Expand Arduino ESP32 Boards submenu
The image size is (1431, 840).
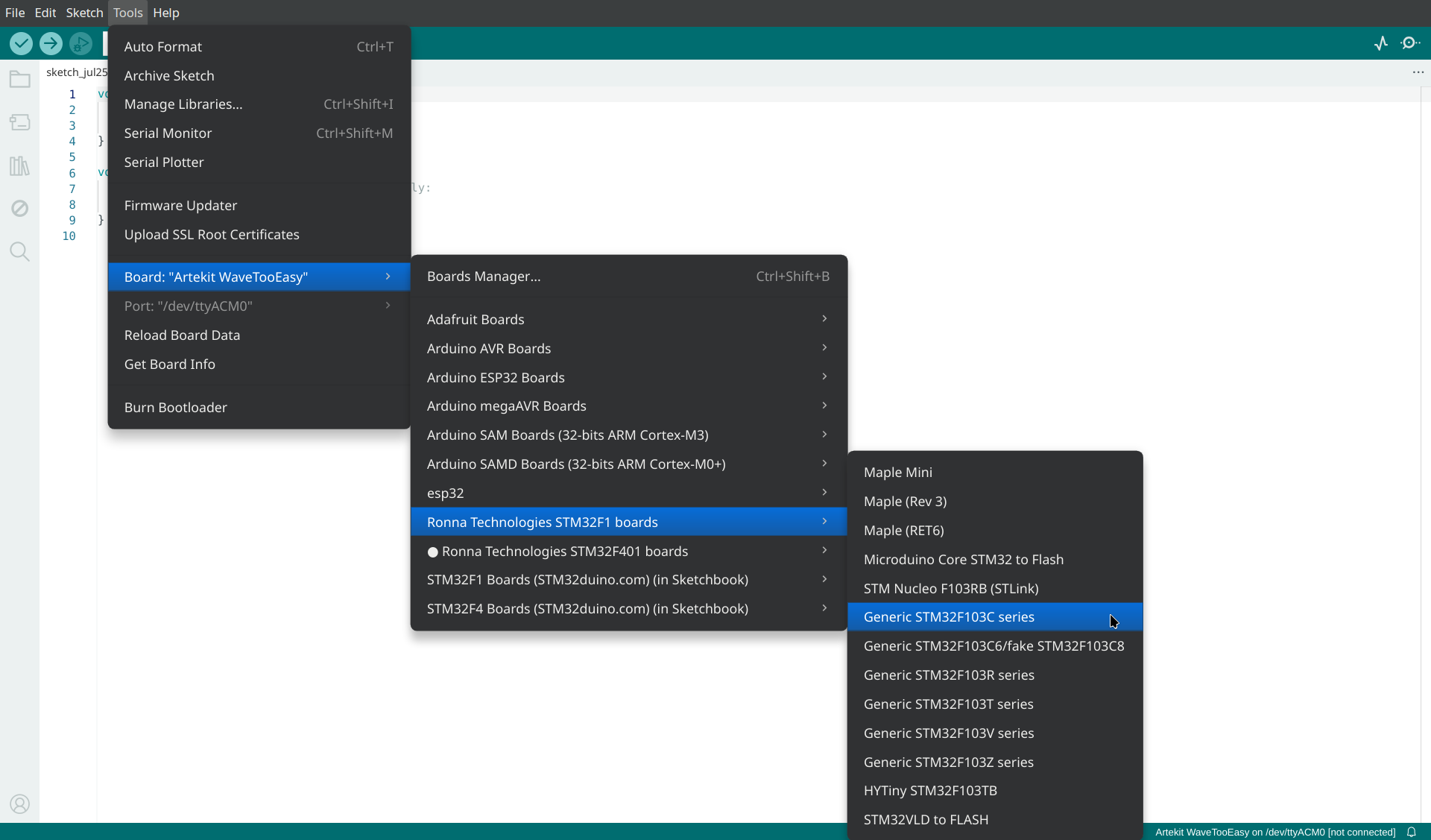(x=628, y=377)
